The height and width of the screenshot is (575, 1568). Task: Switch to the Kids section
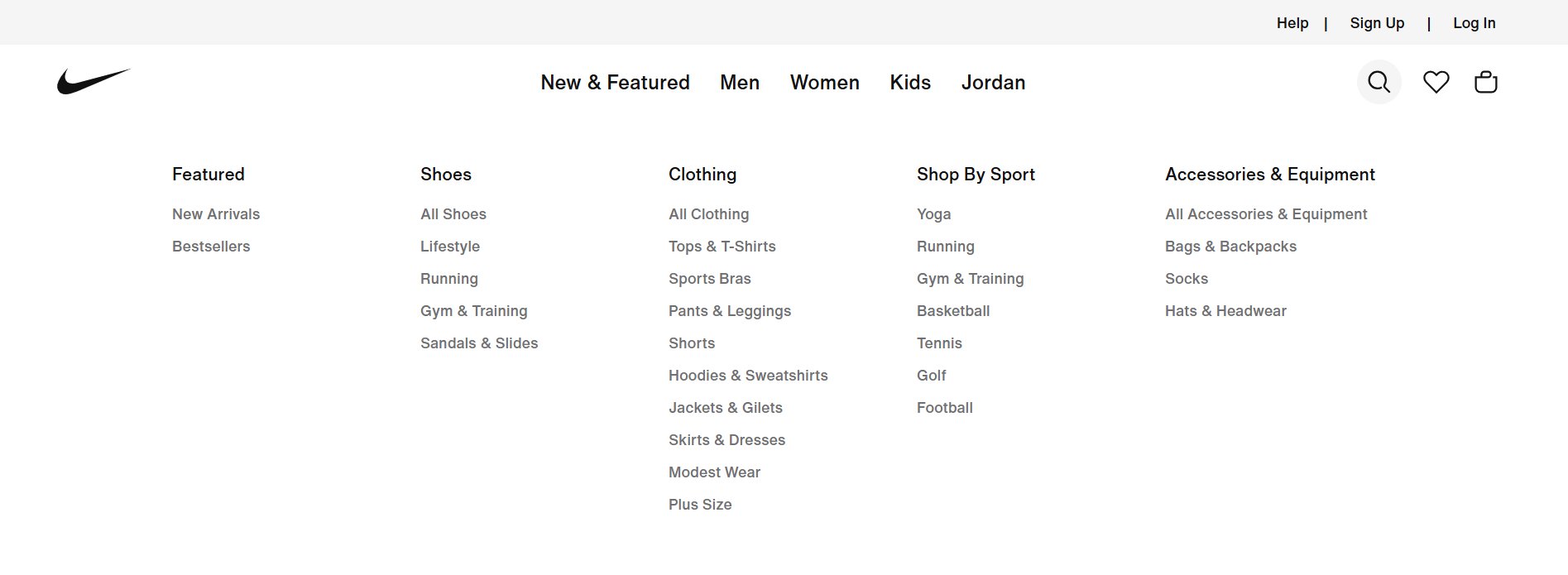[x=909, y=82]
